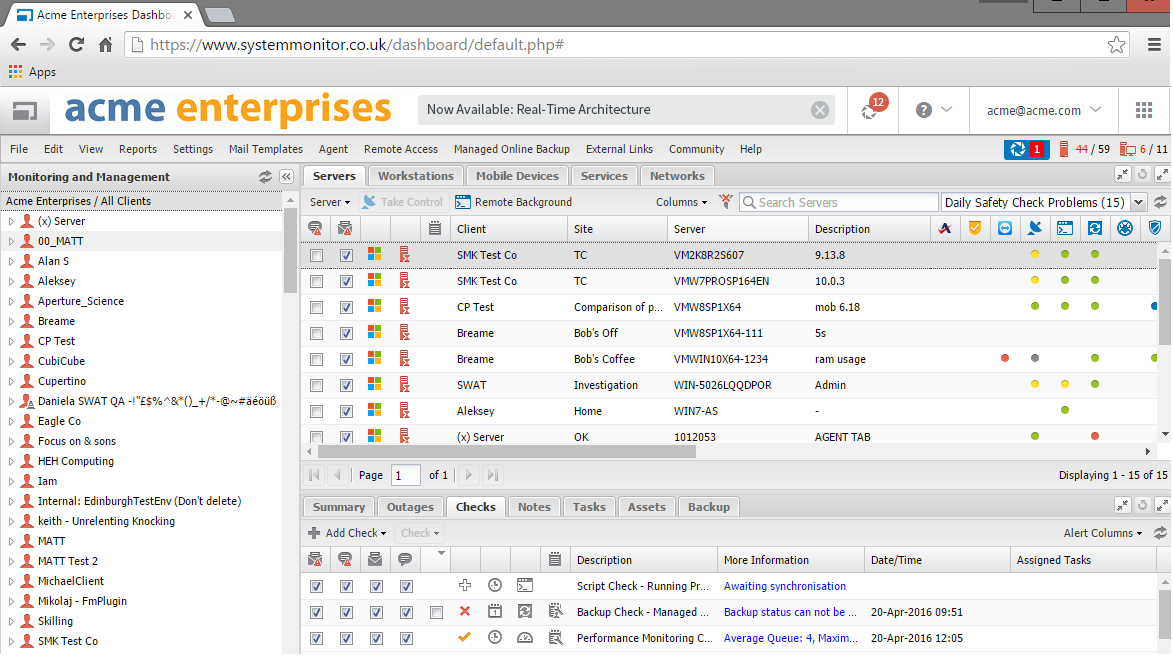Select the command prompt window column icon
This screenshot has width=1173, height=660.
(1064, 228)
